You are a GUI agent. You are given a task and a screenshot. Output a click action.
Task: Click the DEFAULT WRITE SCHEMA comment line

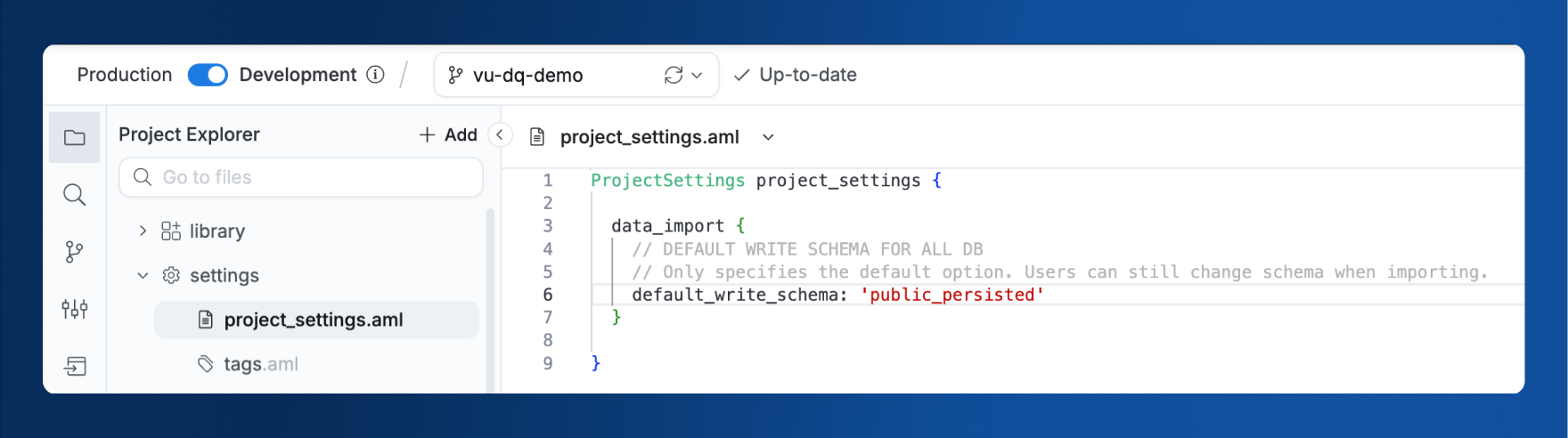pyautogui.click(x=807, y=249)
